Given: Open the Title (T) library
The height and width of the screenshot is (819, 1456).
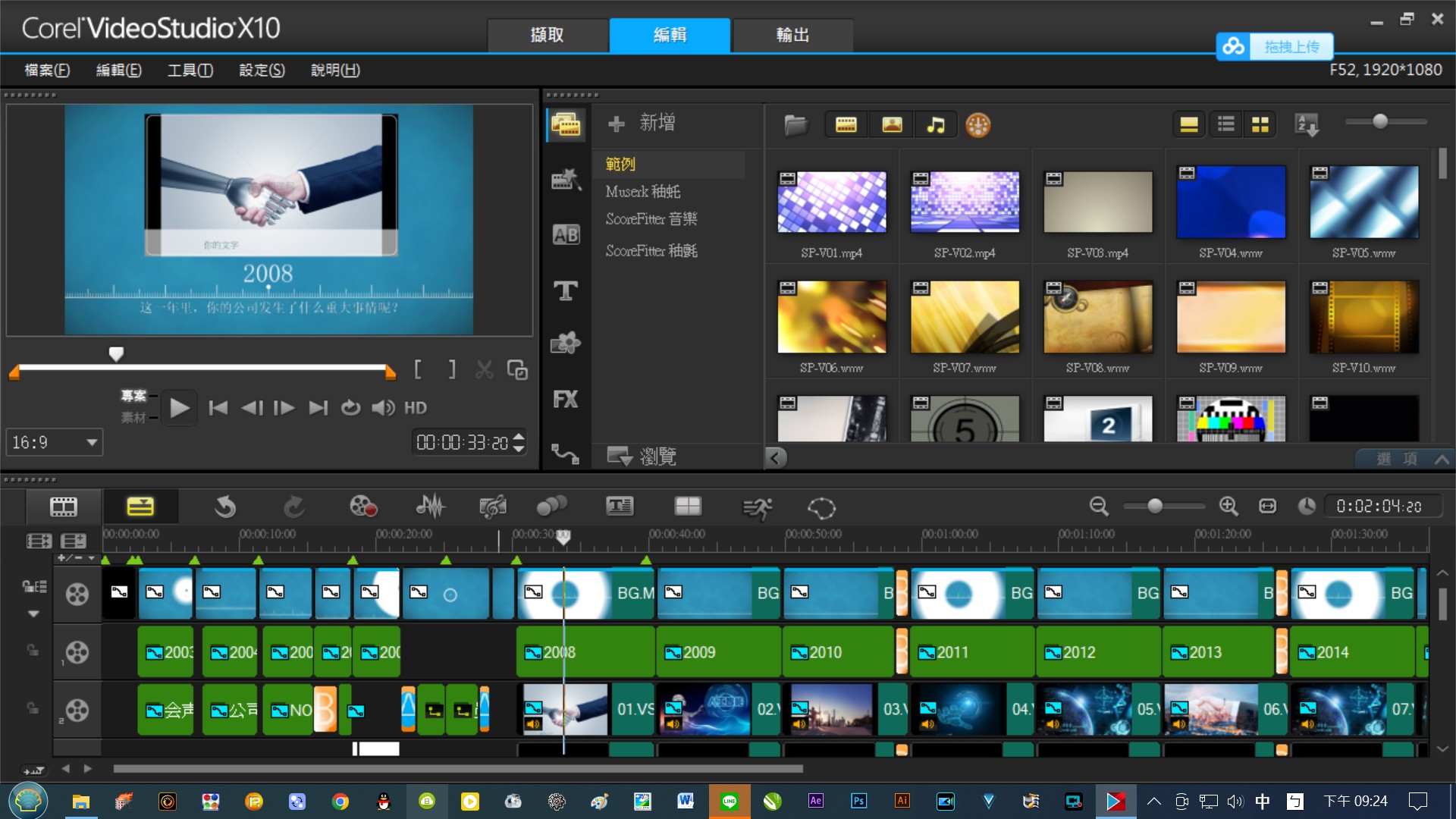Looking at the screenshot, I should point(566,290).
